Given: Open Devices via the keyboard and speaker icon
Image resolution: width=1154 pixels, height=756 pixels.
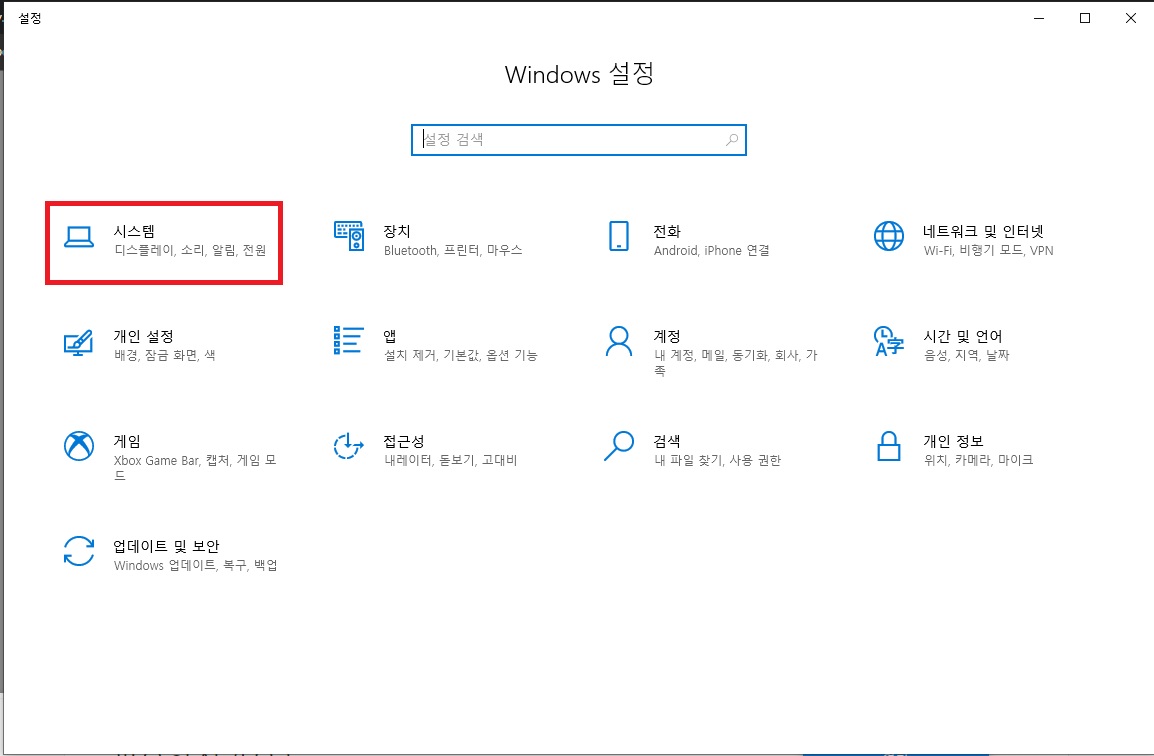Looking at the screenshot, I should (x=348, y=236).
